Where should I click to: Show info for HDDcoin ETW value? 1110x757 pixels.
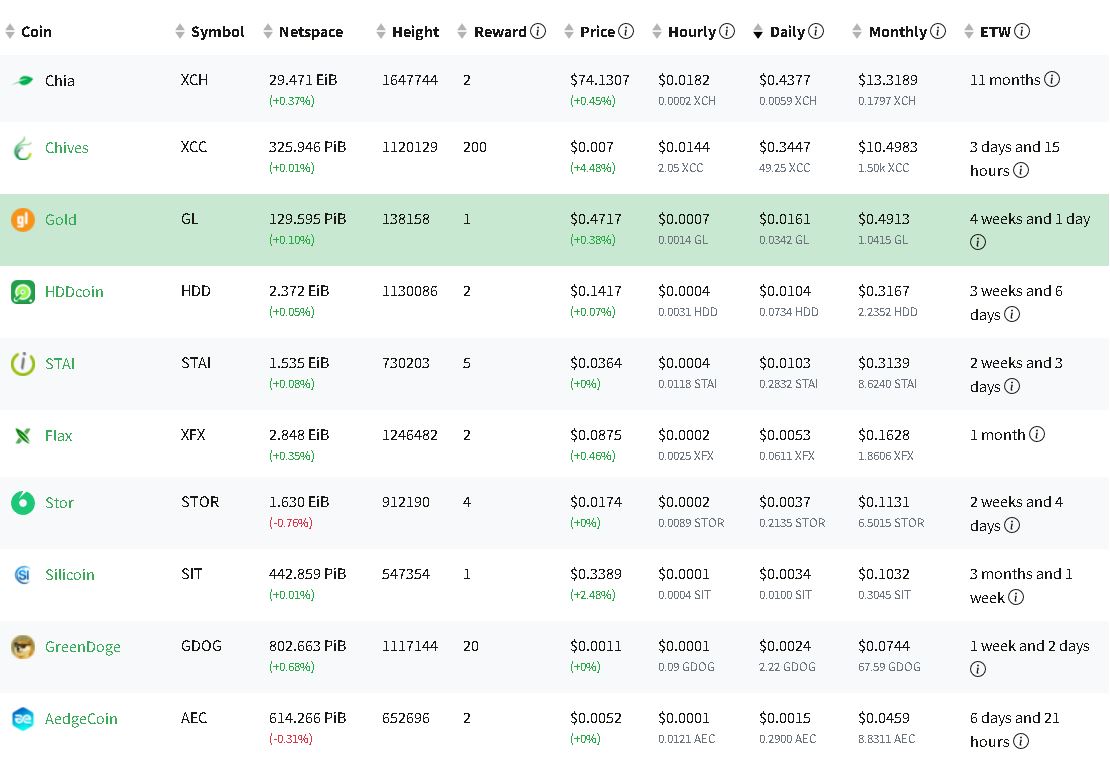coord(1012,314)
